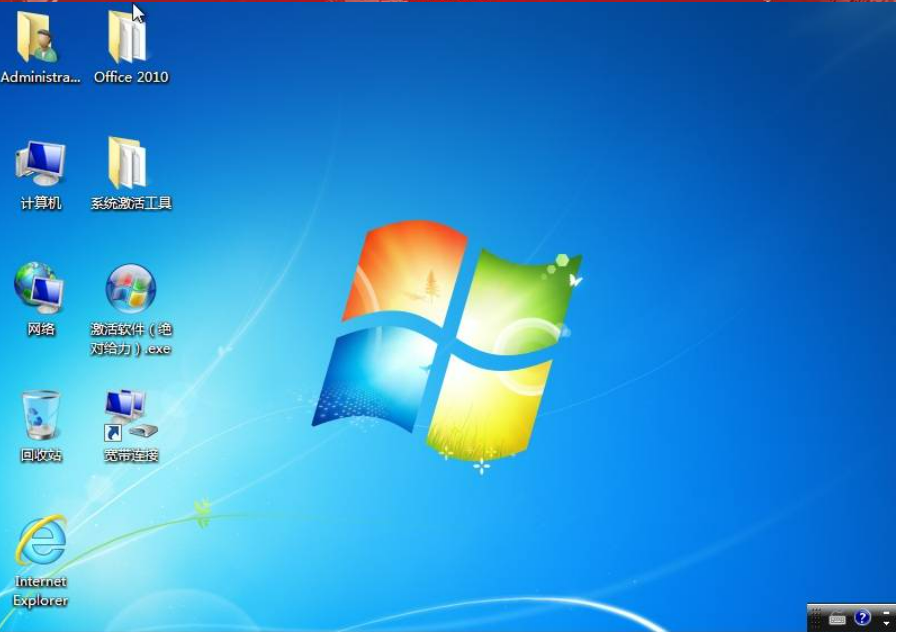Screen dimensions: 897x632
Task: Click the "Administra..." label text
Action: [x=41, y=77]
